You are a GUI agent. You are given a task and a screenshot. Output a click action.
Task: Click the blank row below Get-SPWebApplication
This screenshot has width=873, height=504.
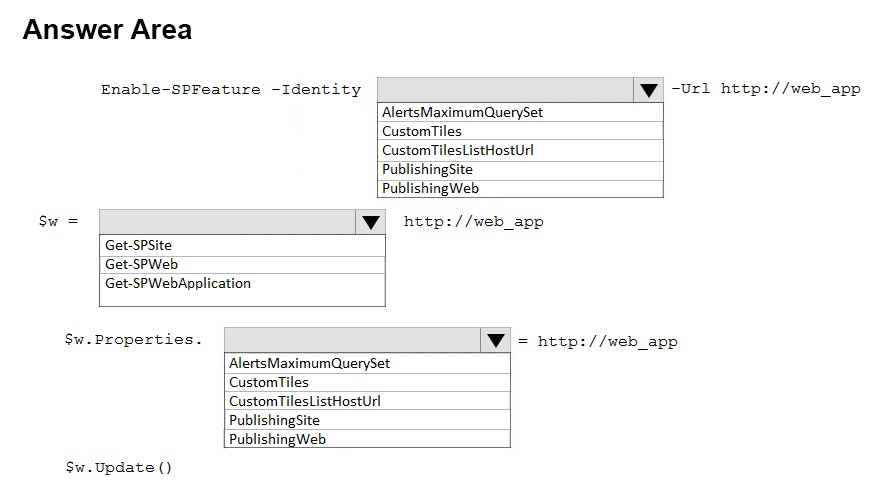click(243, 298)
